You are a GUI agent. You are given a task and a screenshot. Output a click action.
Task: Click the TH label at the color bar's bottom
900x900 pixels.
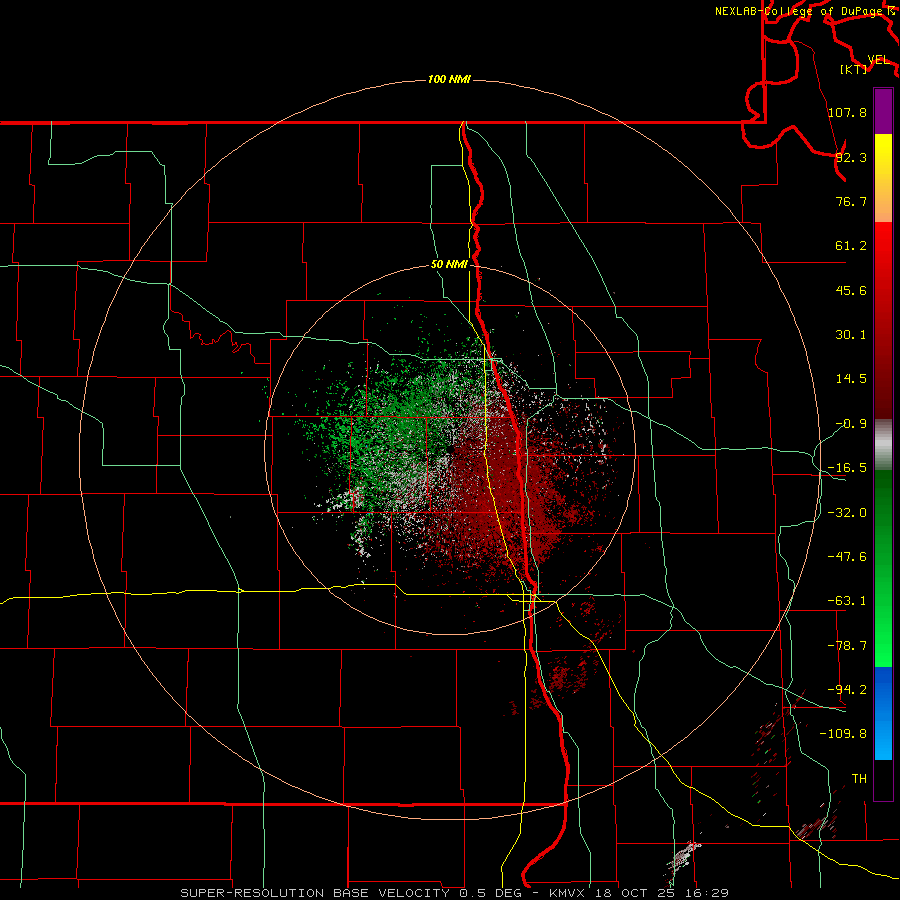tap(859, 779)
